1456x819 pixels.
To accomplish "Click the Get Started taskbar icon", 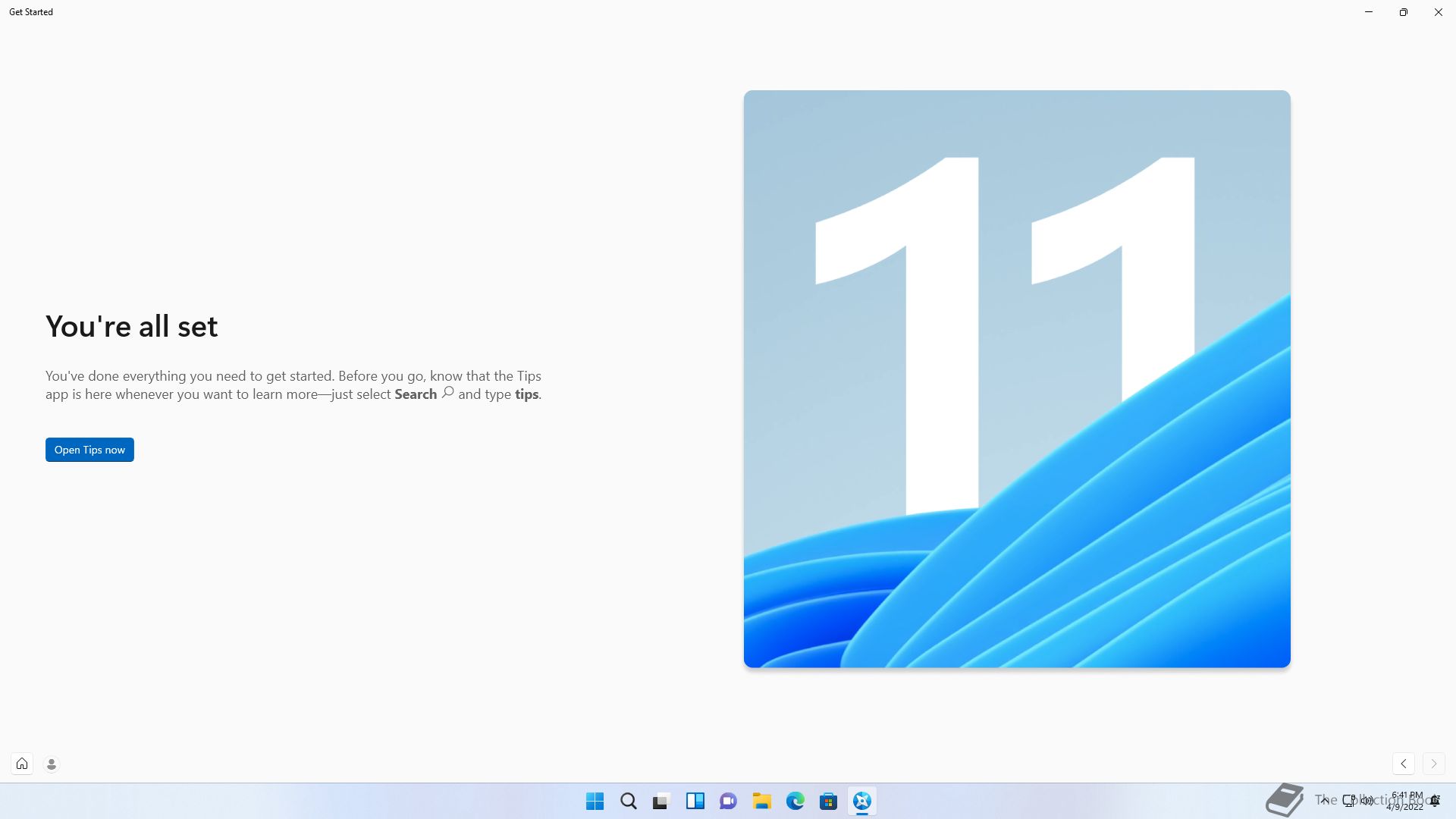I will (x=861, y=801).
